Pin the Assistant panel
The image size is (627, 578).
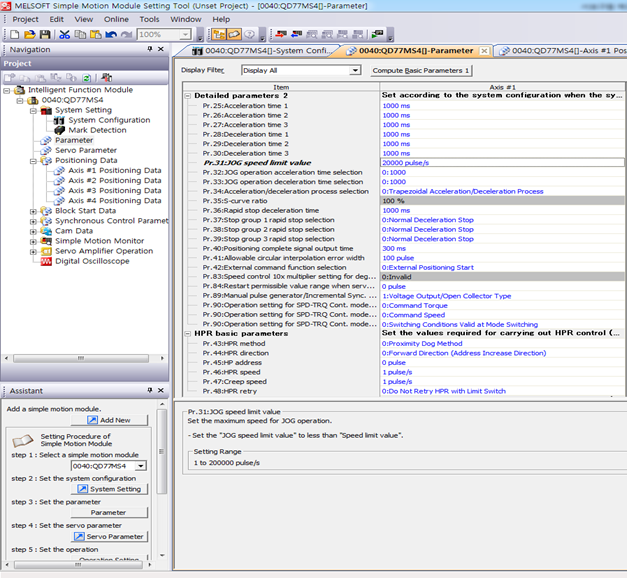coord(150,390)
